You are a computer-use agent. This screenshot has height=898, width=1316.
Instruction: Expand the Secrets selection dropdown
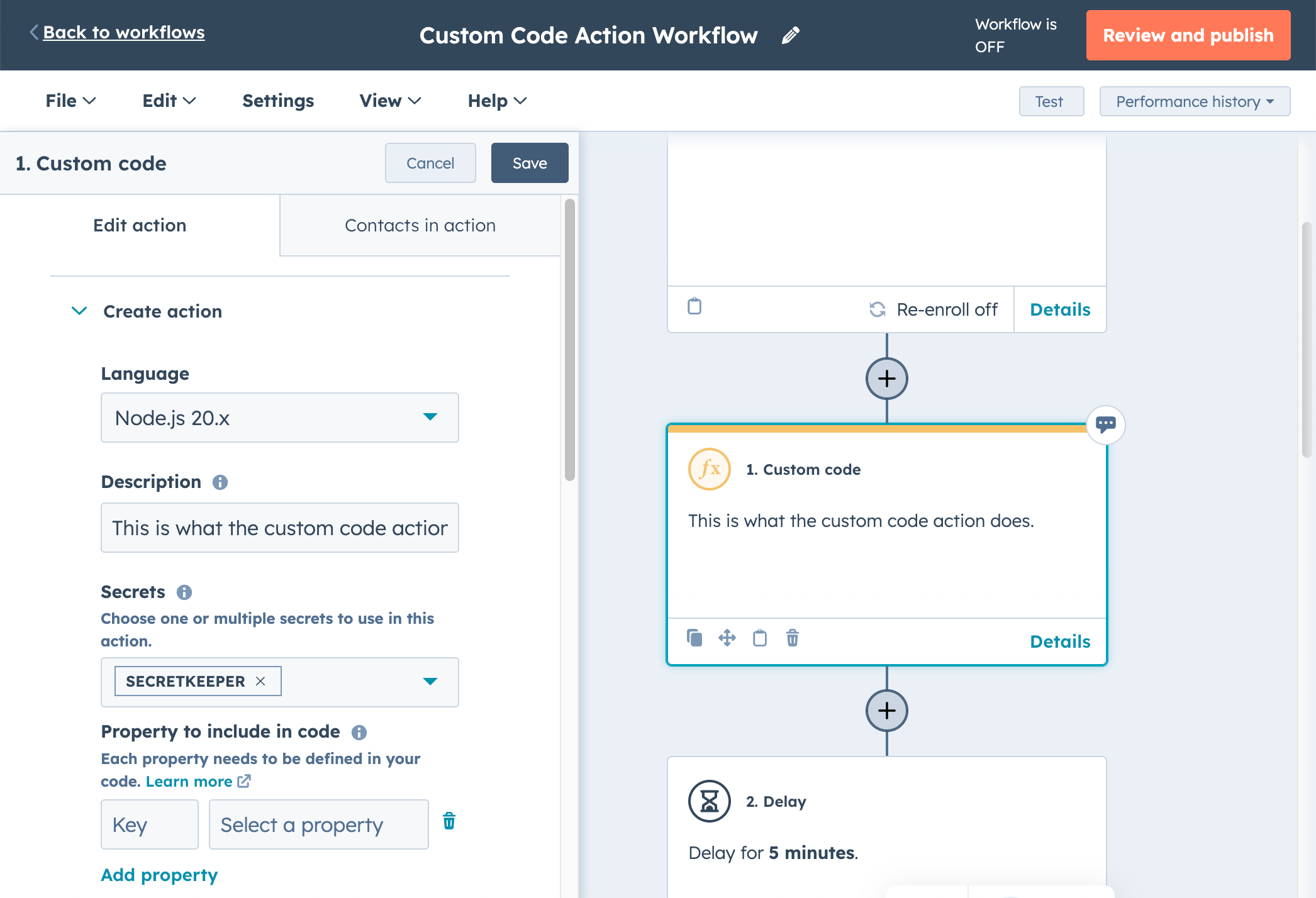coord(430,682)
